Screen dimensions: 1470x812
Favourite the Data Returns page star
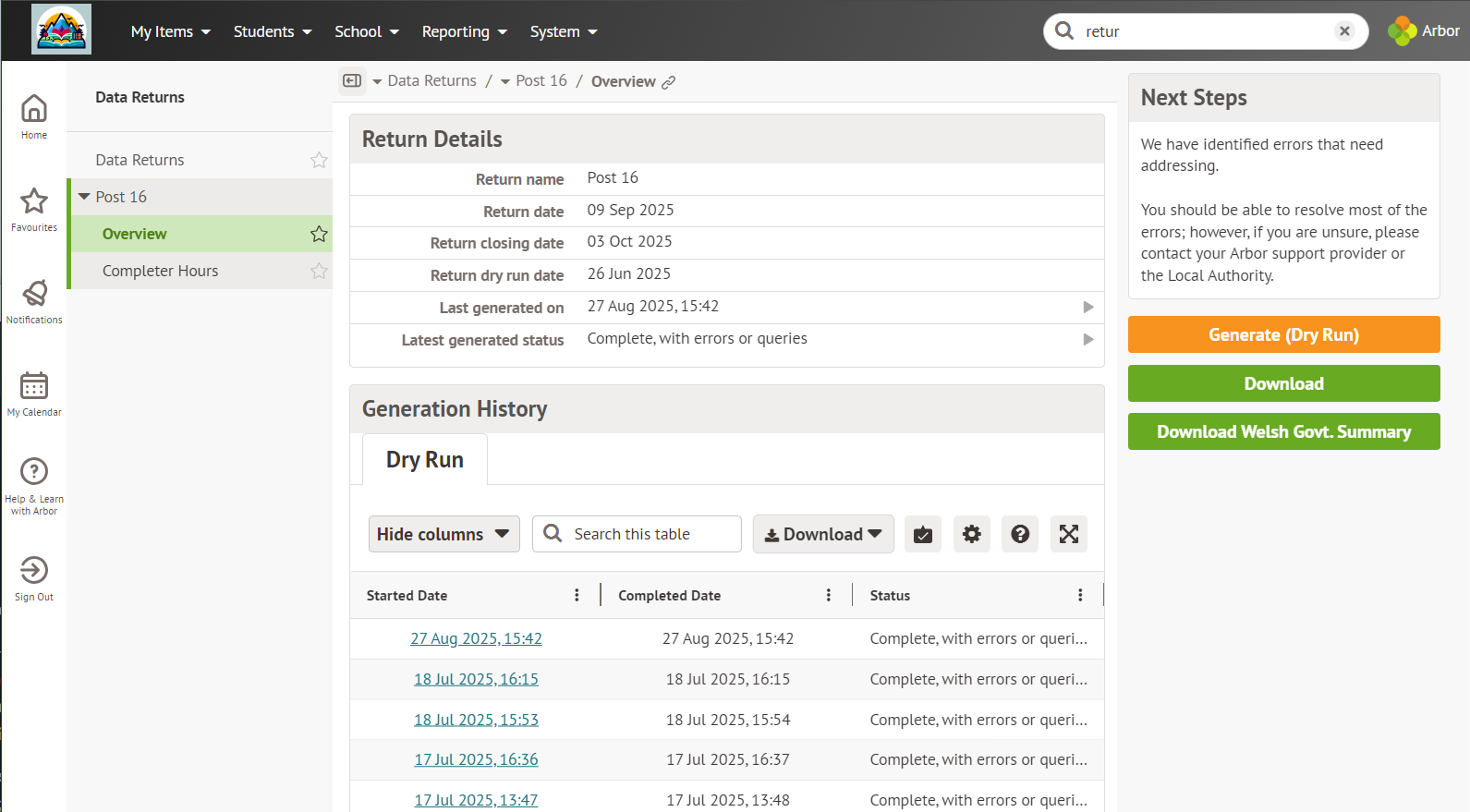319,160
